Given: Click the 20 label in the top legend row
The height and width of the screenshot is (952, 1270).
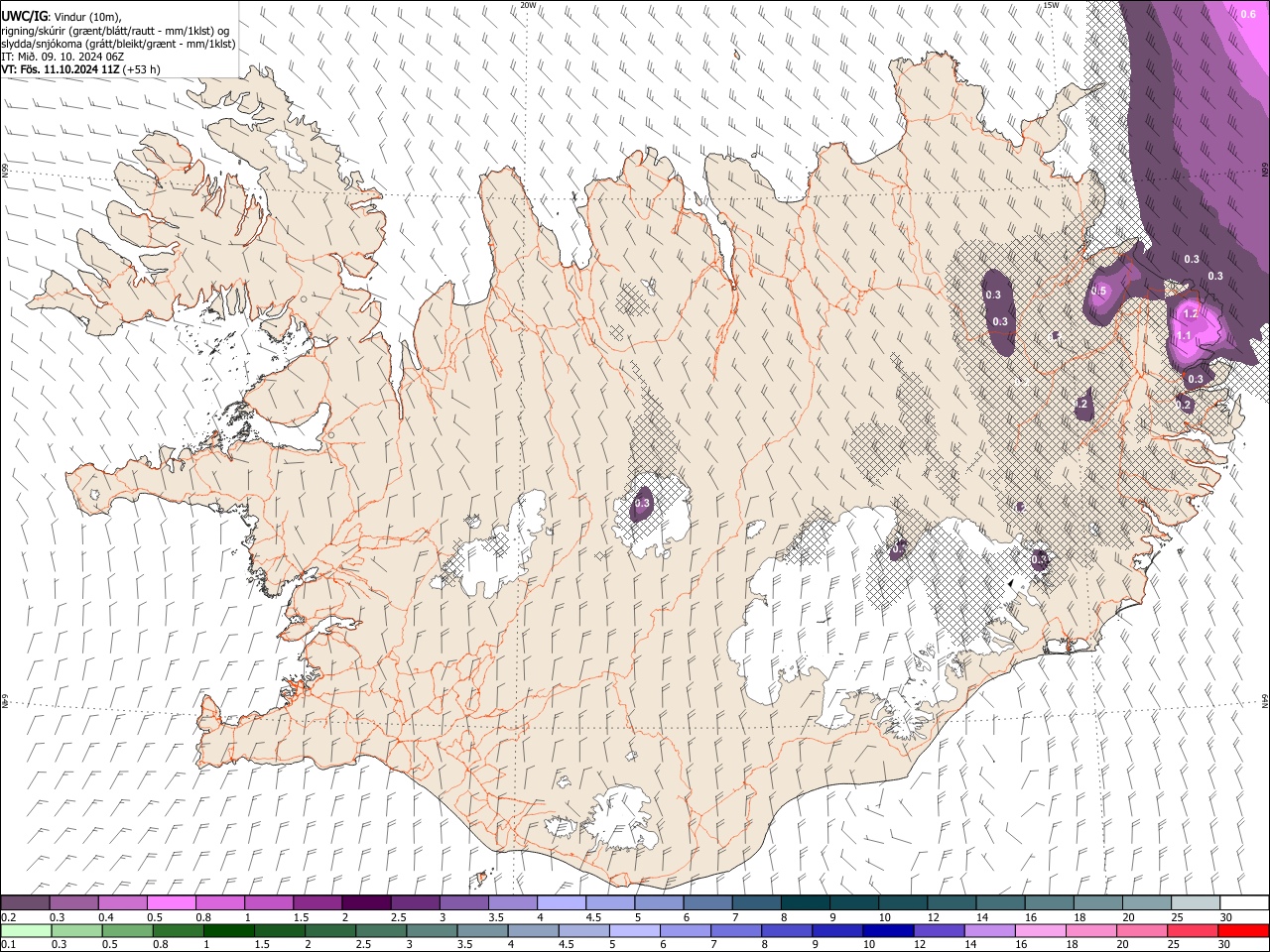Looking at the screenshot, I should 1129,917.
